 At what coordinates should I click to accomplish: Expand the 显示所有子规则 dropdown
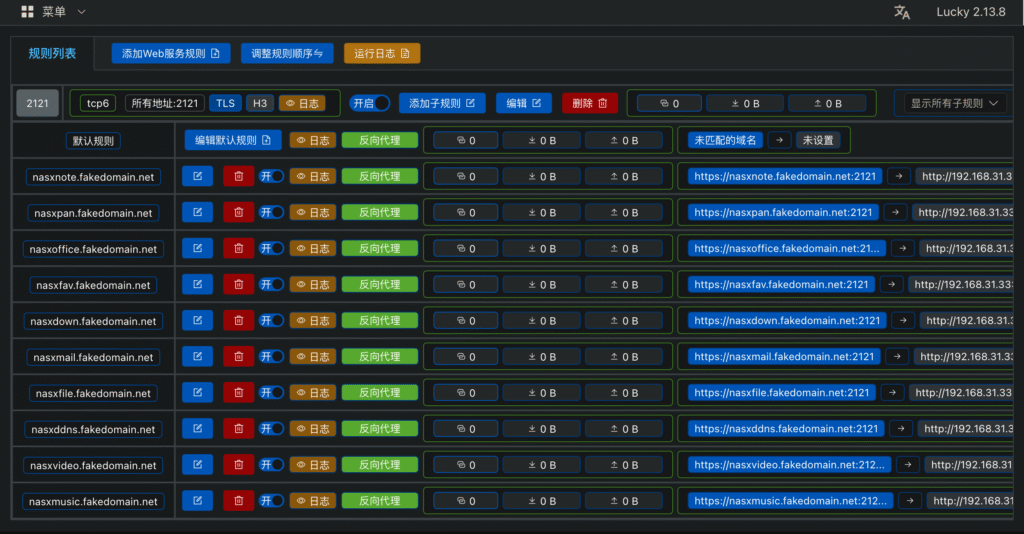point(955,103)
